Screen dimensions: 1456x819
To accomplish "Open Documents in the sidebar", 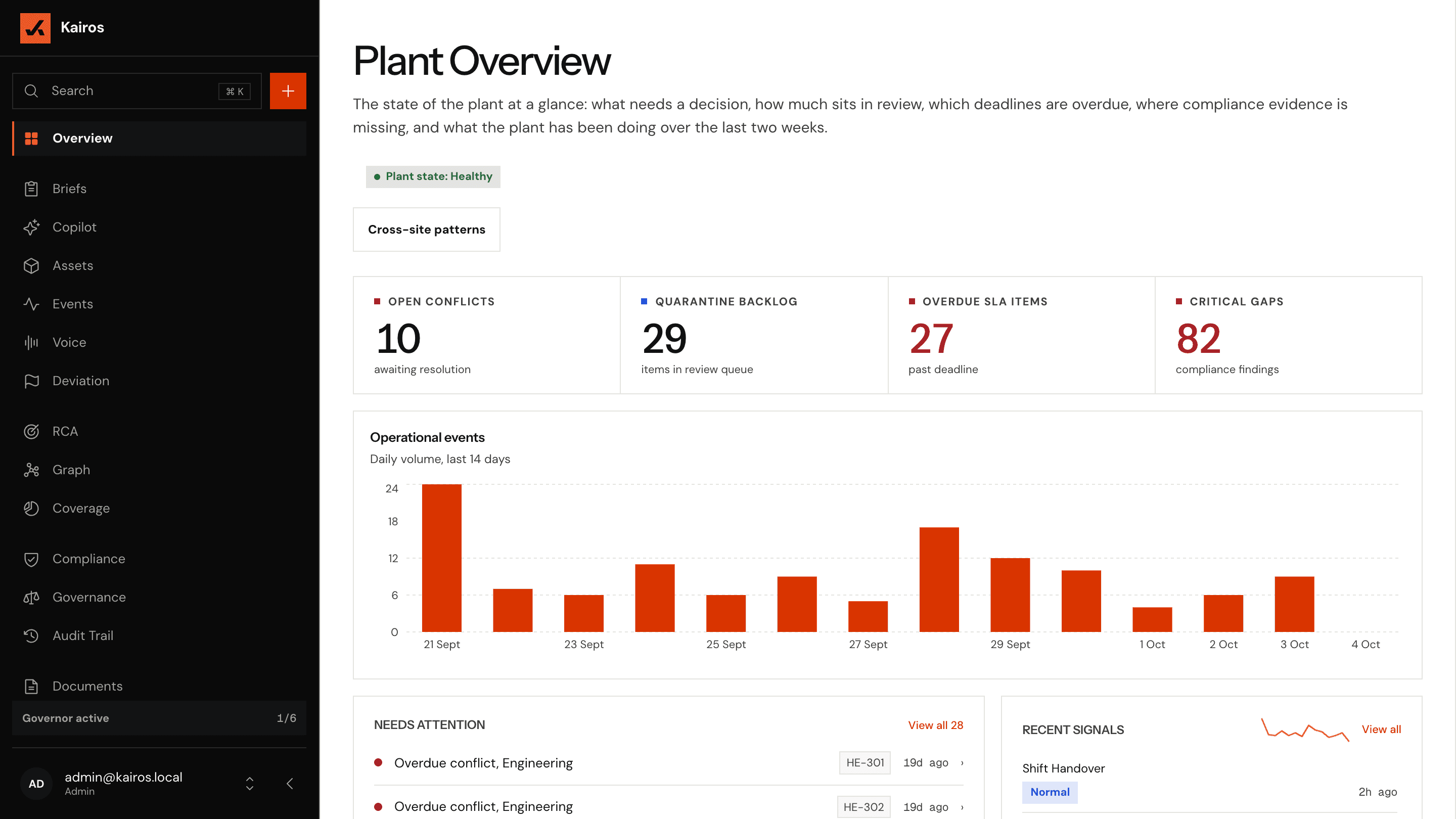I will click(x=159, y=686).
